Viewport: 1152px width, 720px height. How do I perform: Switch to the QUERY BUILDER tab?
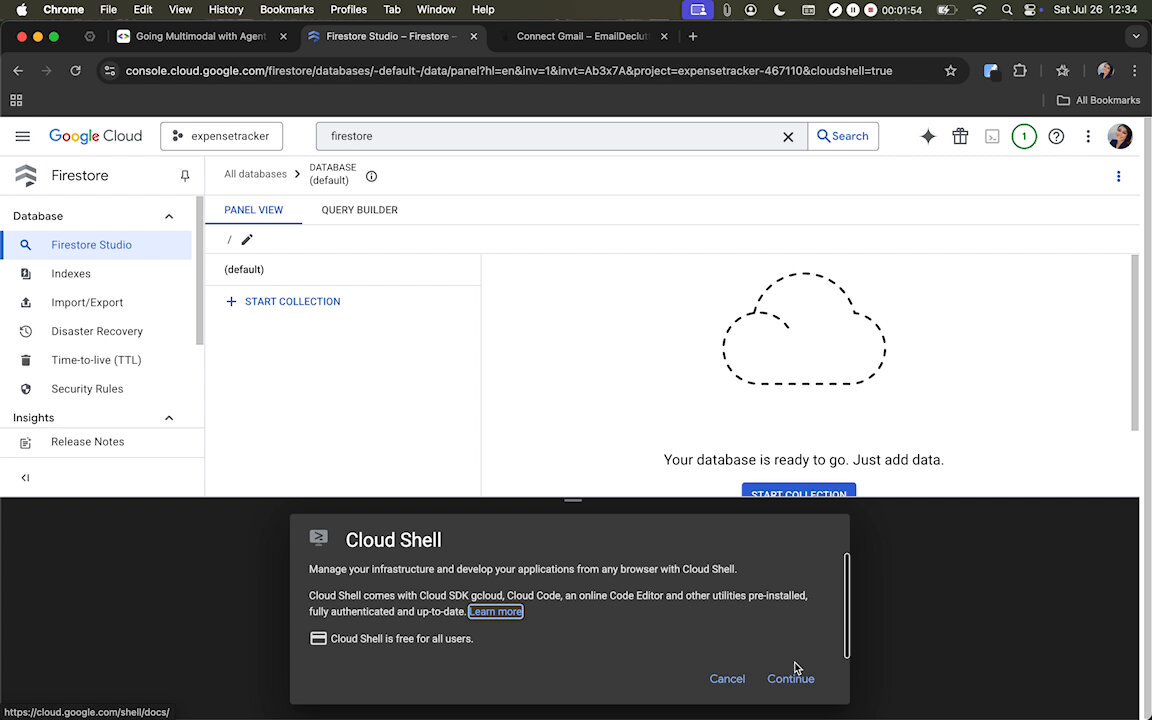359,209
